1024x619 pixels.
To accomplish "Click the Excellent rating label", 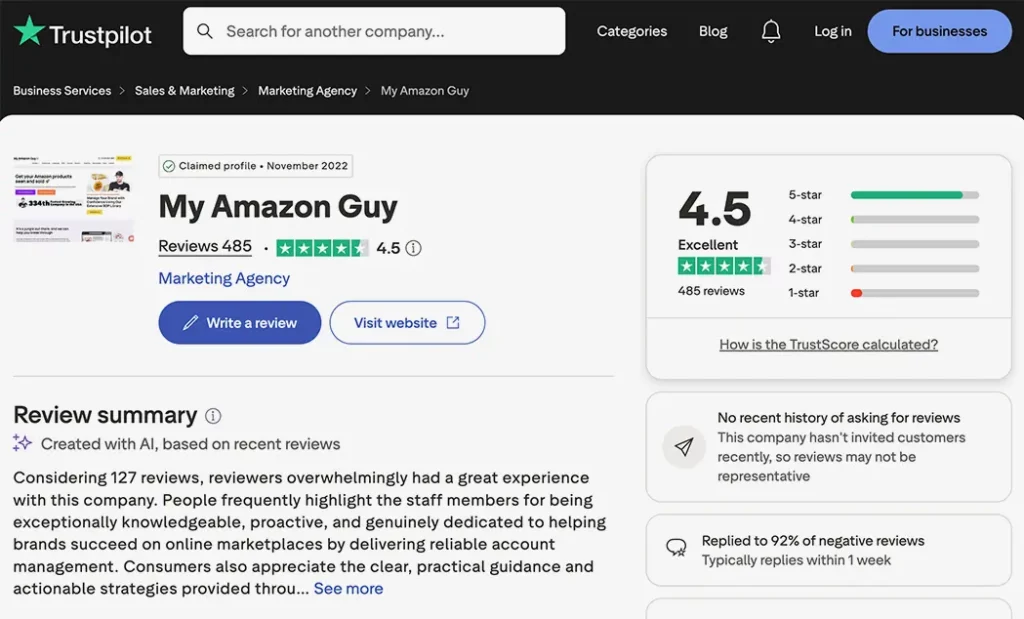I will (x=708, y=245).
